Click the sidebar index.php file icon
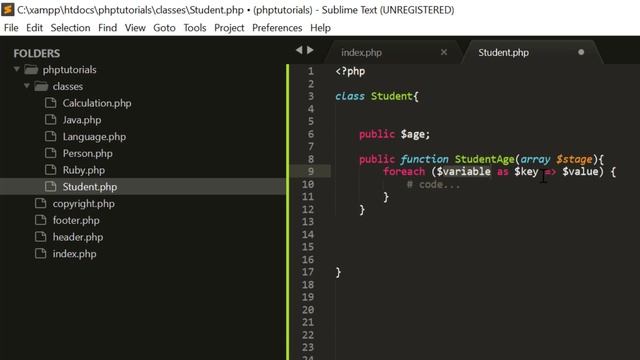 pyautogui.click(x=40, y=253)
